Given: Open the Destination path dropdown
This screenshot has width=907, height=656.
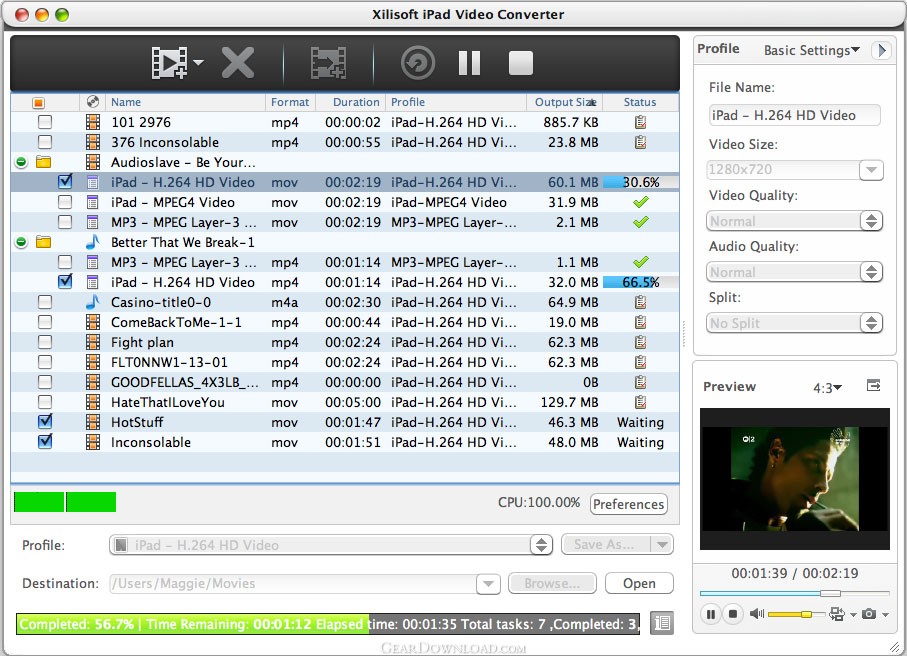Looking at the screenshot, I should [x=488, y=584].
